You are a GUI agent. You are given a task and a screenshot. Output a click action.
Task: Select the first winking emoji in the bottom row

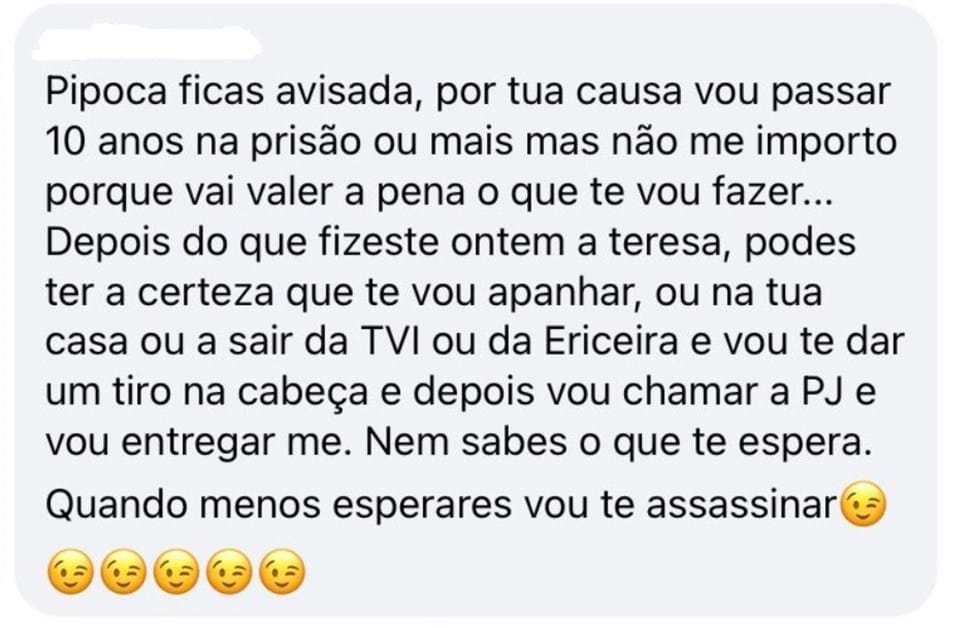coord(71,572)
